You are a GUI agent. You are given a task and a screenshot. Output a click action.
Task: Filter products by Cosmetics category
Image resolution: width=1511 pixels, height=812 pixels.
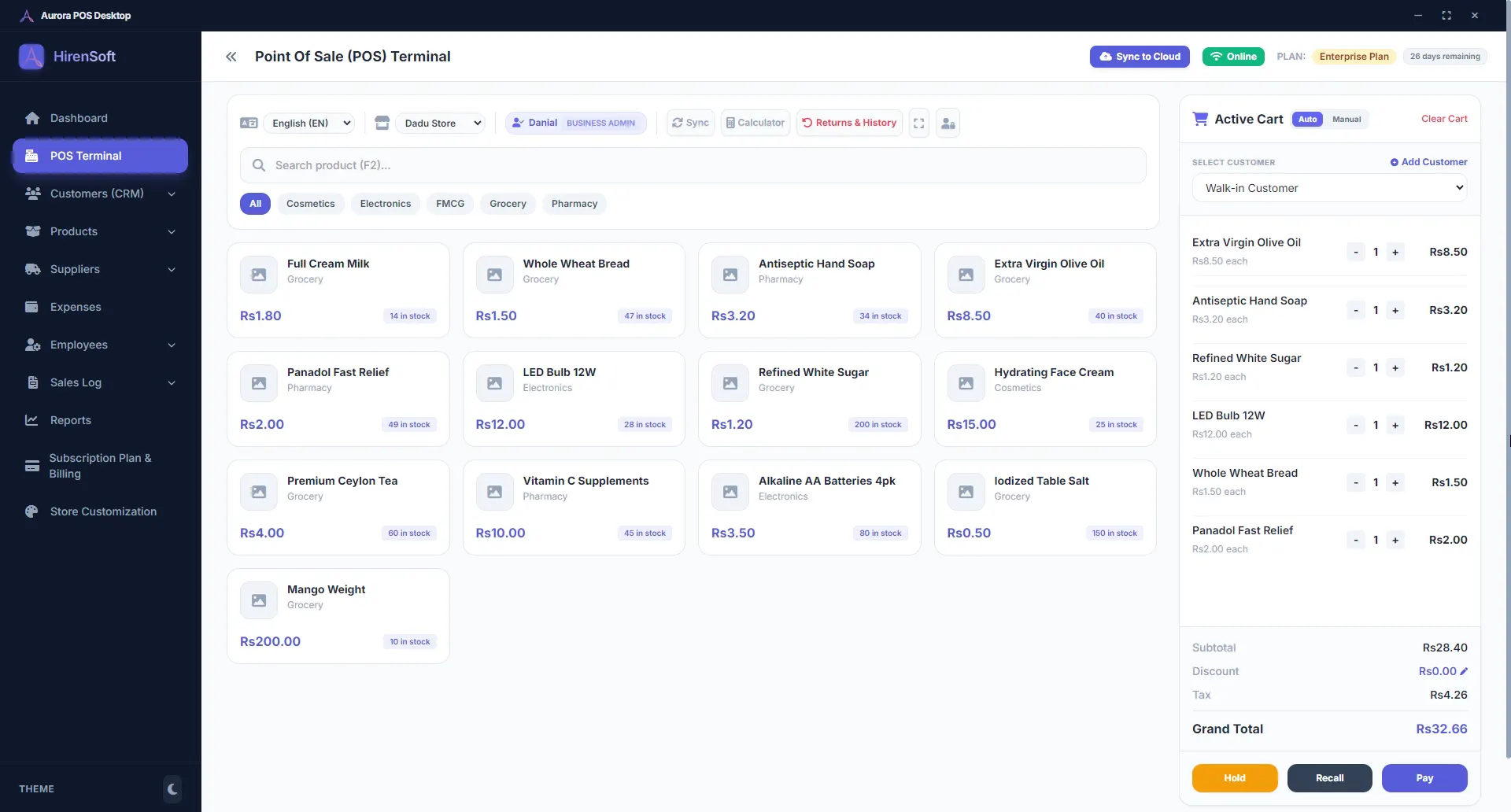pos(310,204)
